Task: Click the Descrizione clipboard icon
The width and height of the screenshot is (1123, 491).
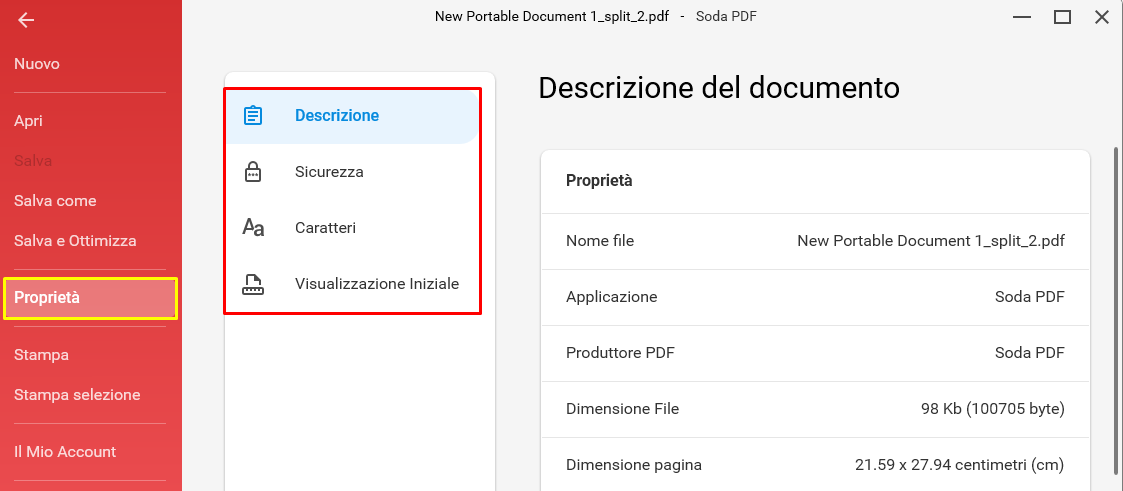Action: click(x=253, y=115)
